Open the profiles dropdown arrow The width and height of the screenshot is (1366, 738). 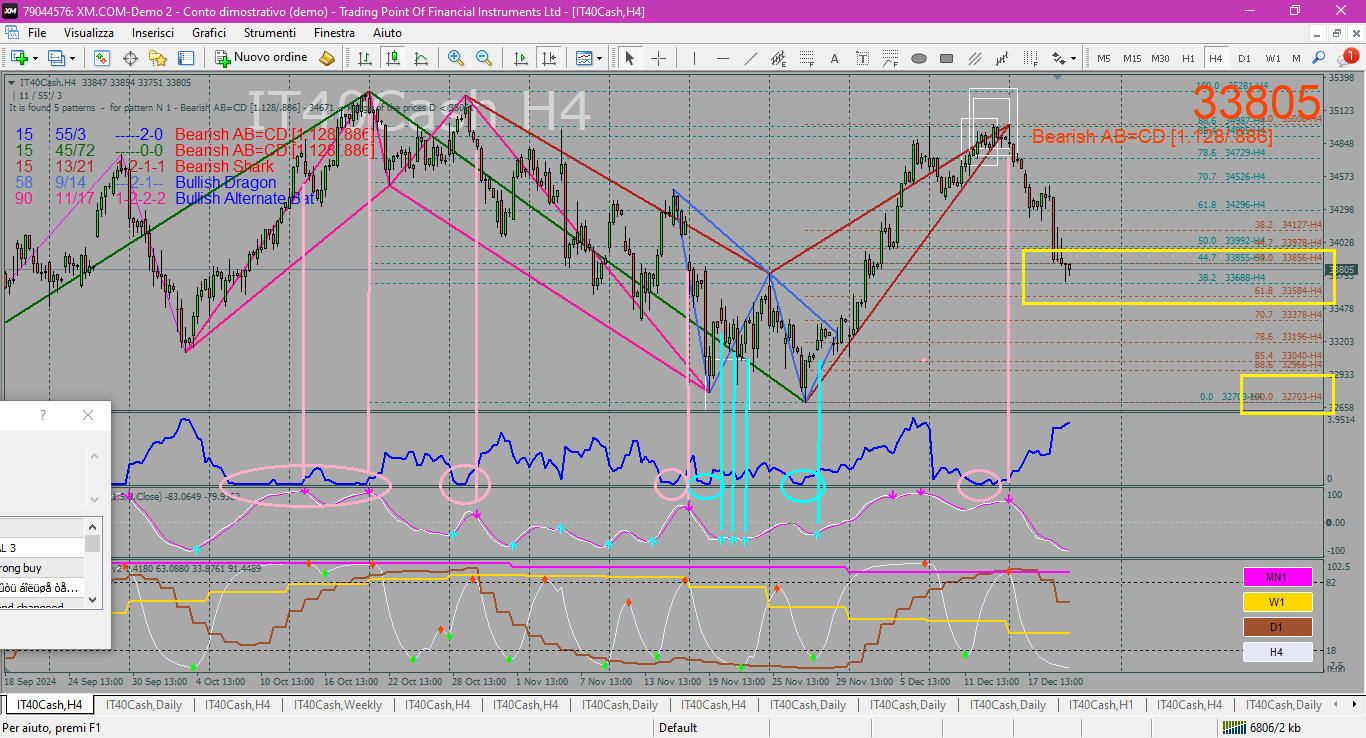coord(72,58)
